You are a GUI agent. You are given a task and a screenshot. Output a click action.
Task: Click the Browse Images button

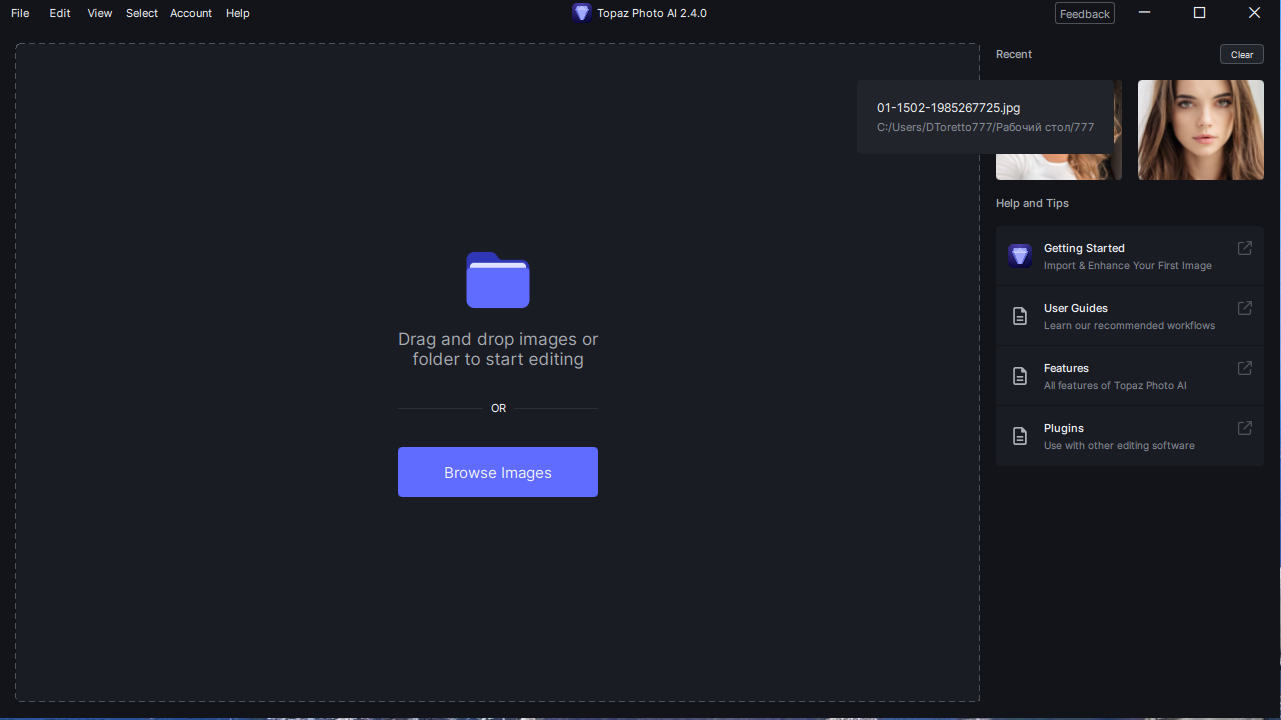[497, 471]
